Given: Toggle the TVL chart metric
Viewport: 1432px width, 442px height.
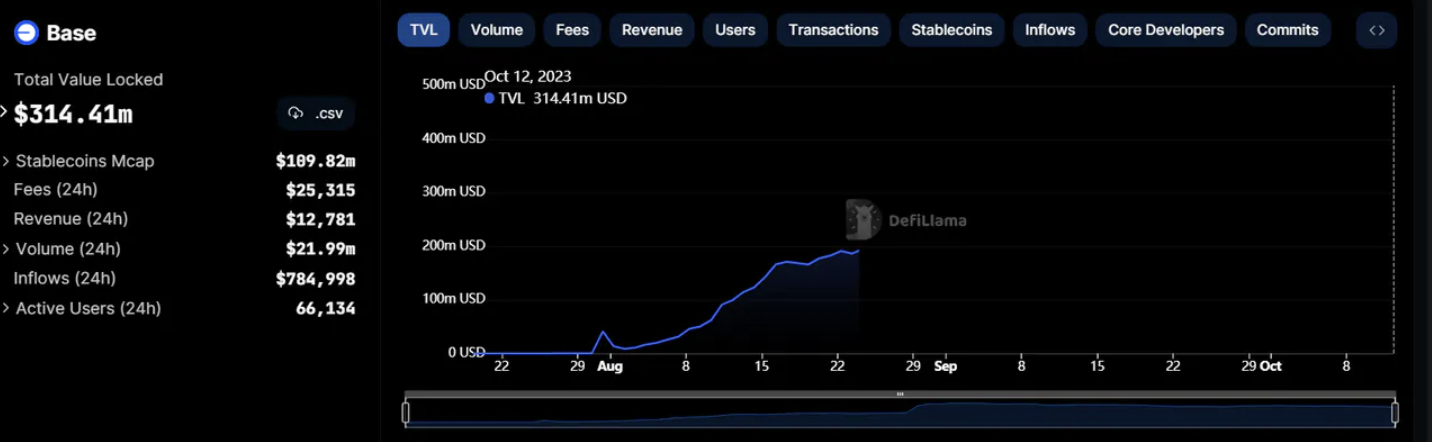Looking at the screenshot, I should coord(424,30).
